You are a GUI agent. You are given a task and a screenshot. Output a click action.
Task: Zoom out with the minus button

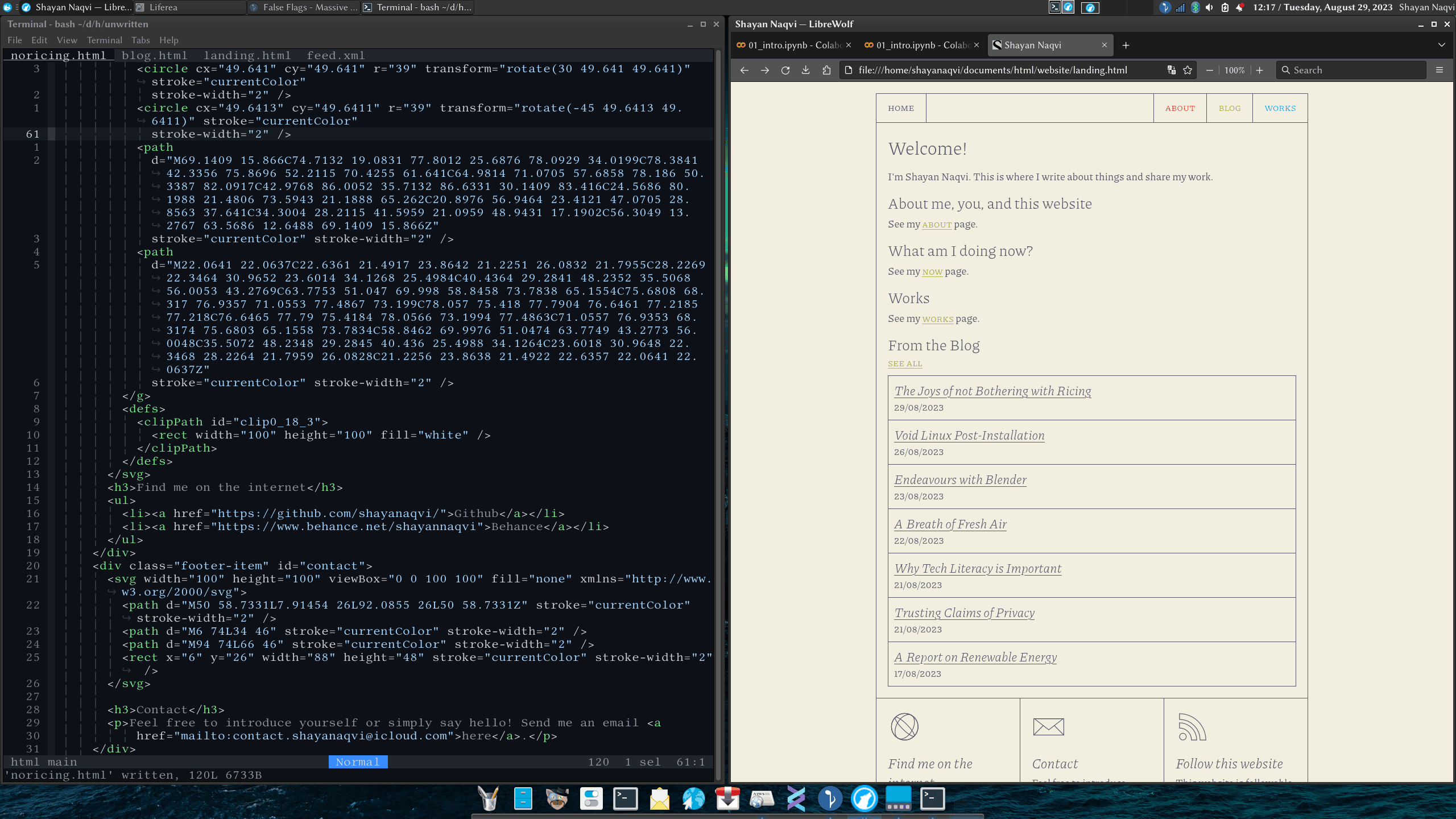[x=1209, y=70]
